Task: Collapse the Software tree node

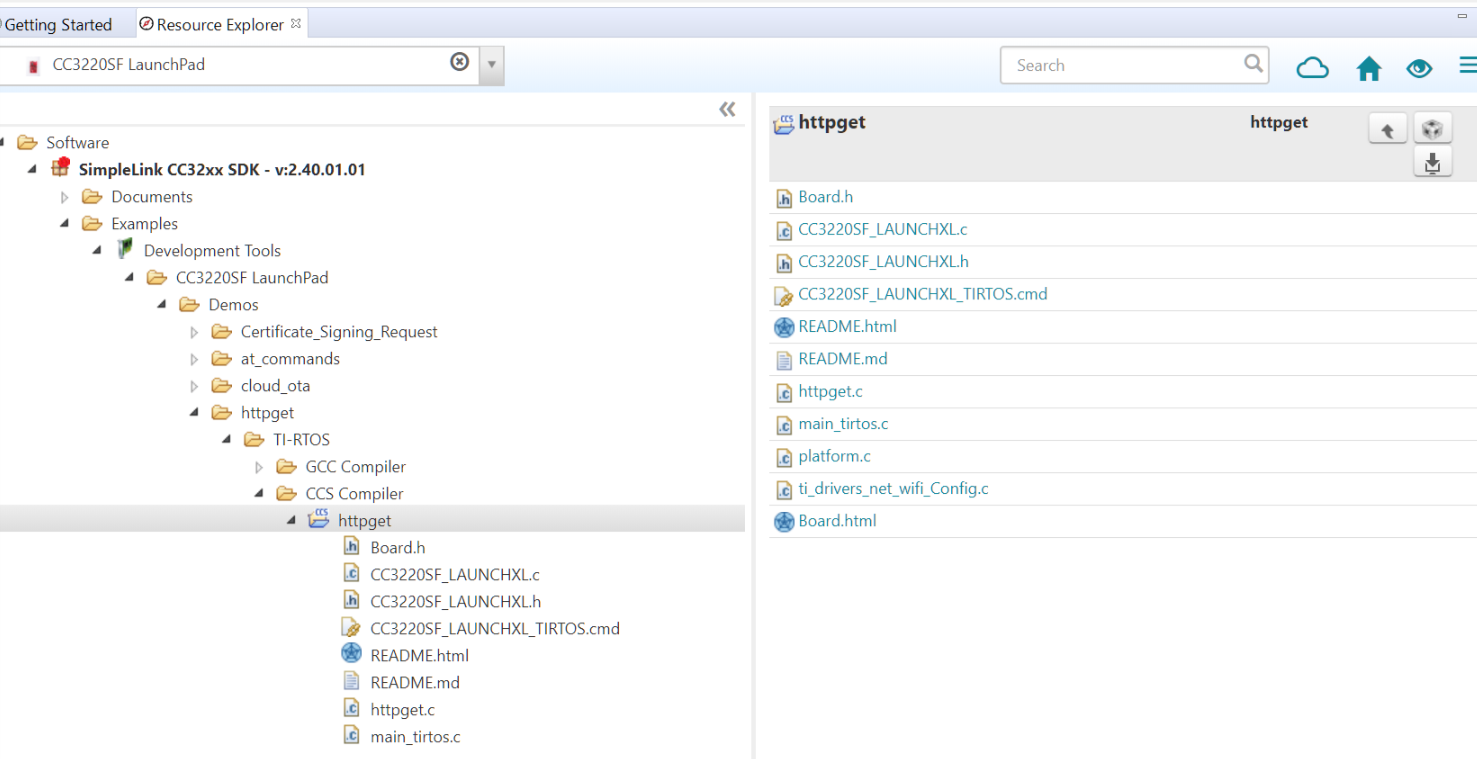Action: (3, 142)
